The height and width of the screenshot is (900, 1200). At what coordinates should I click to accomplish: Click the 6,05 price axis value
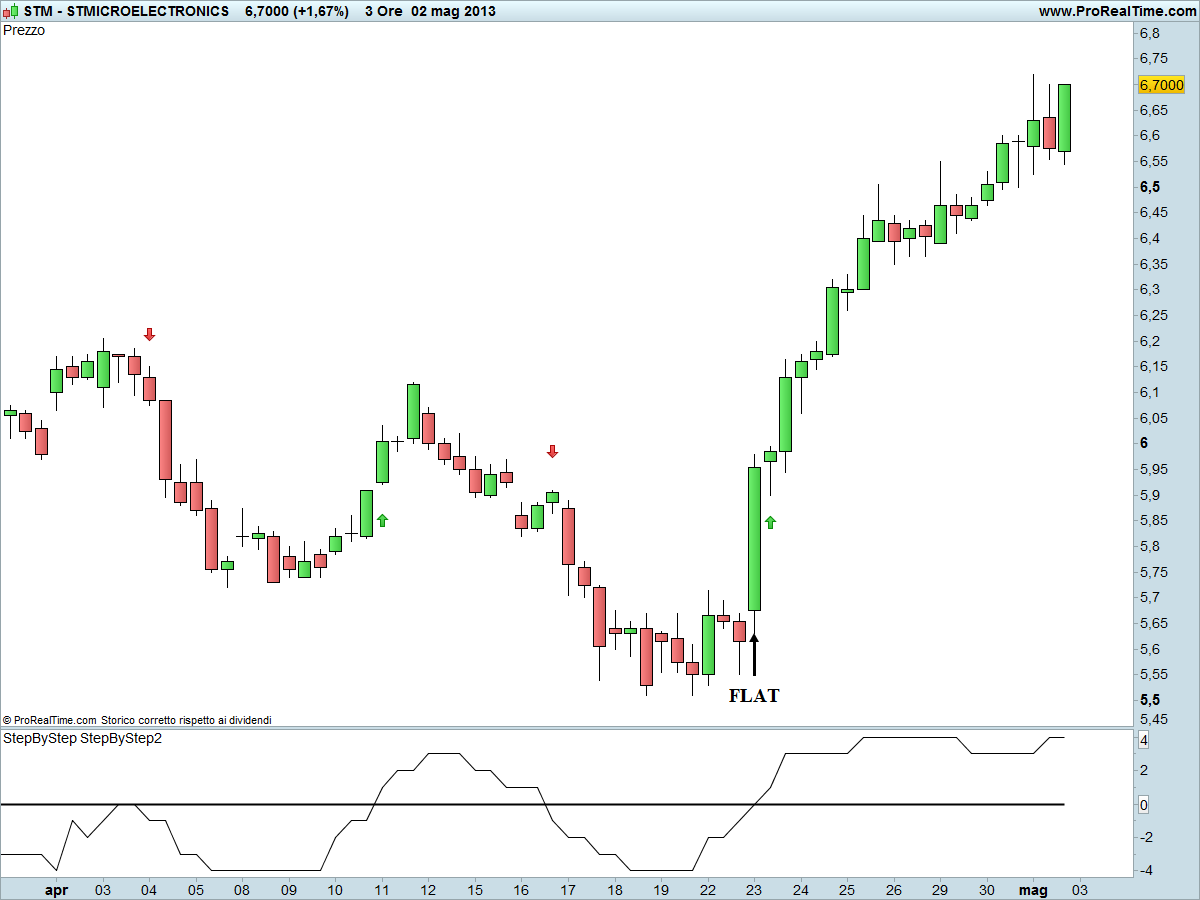point(1153,418)
